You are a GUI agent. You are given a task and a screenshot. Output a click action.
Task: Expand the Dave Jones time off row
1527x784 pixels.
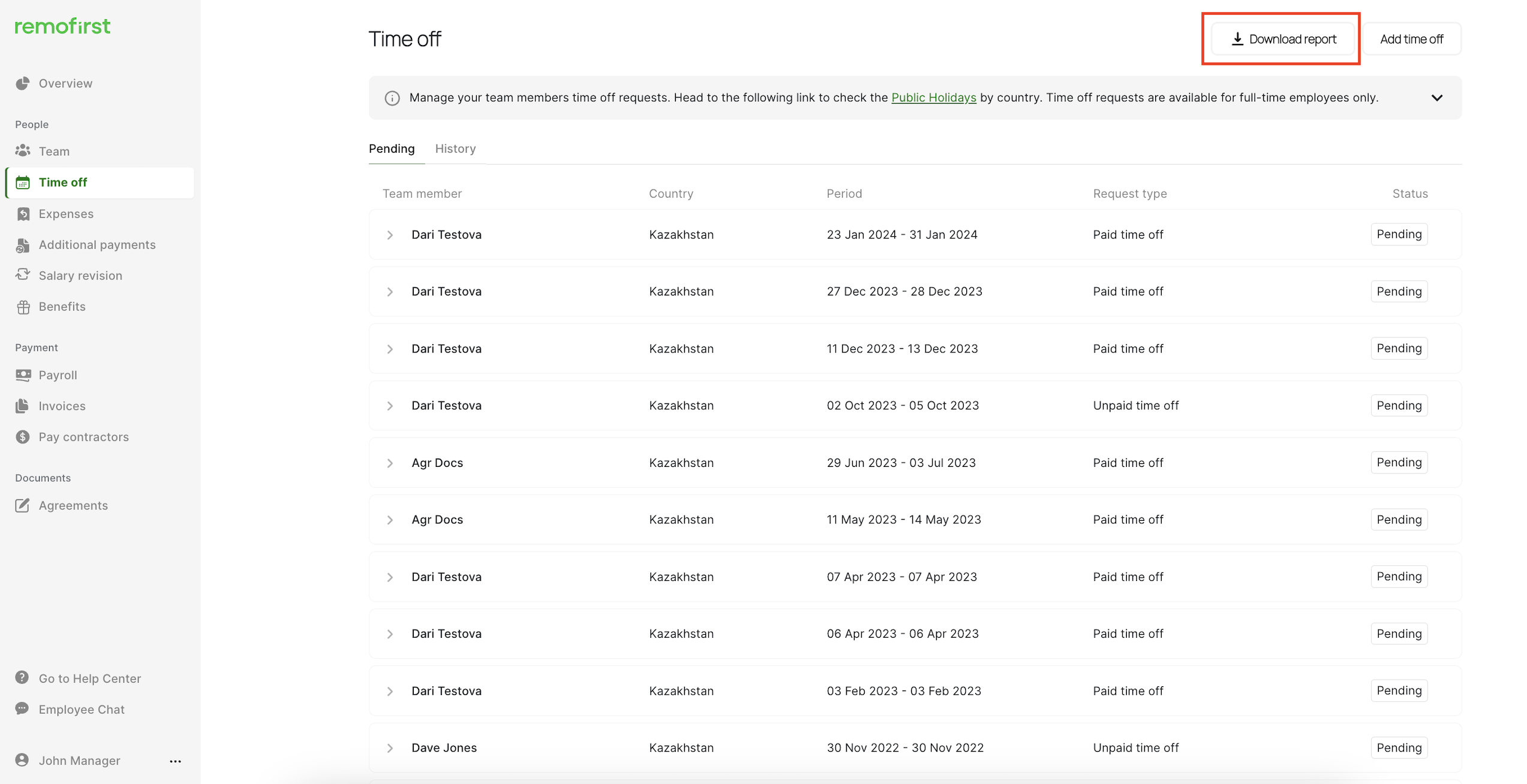pos(390,749)
